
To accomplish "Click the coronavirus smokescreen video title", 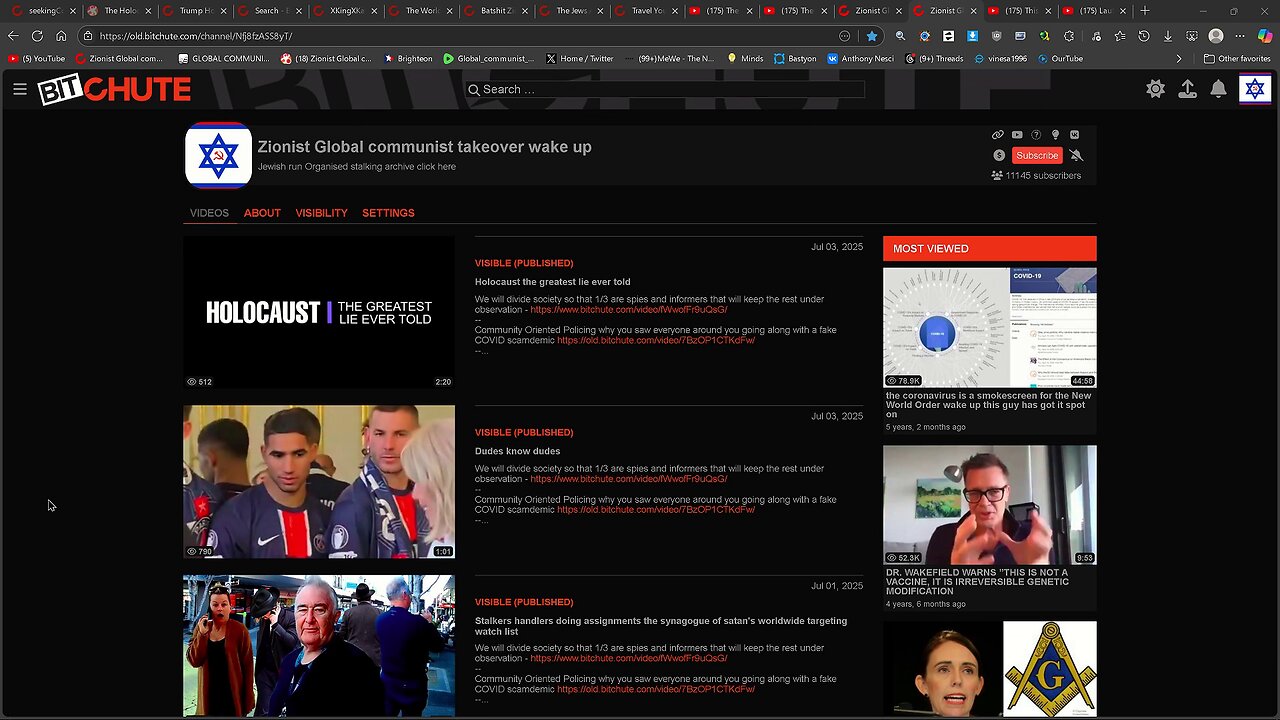I will point(988,405).
